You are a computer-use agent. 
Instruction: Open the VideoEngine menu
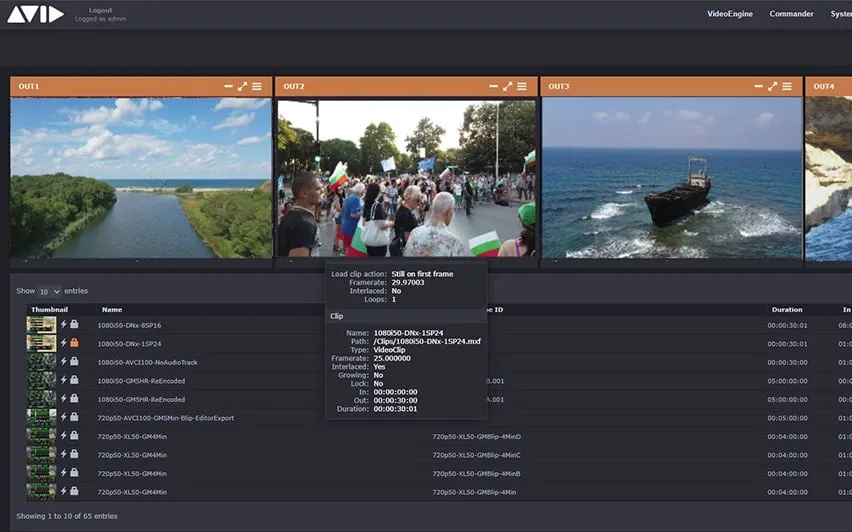730,14
